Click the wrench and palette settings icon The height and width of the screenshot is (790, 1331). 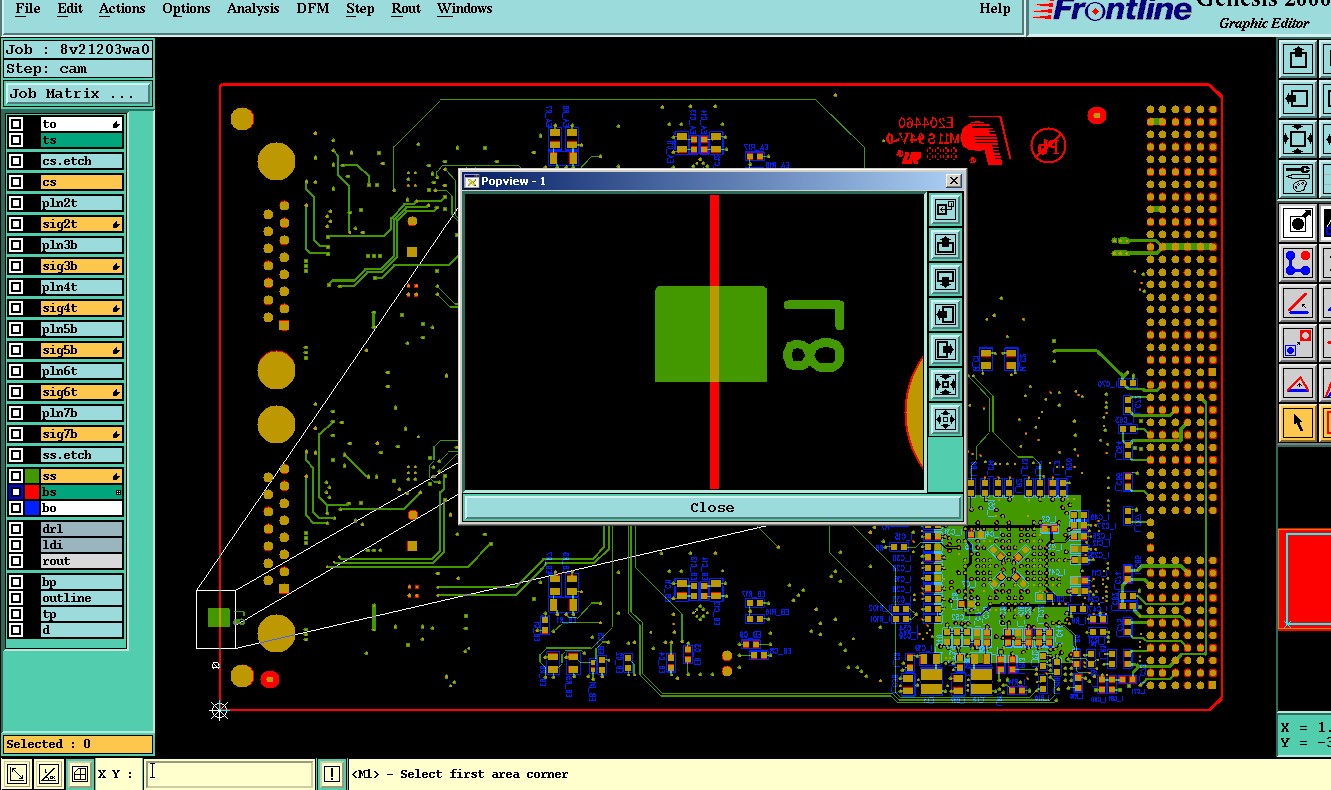[1298, 179]
